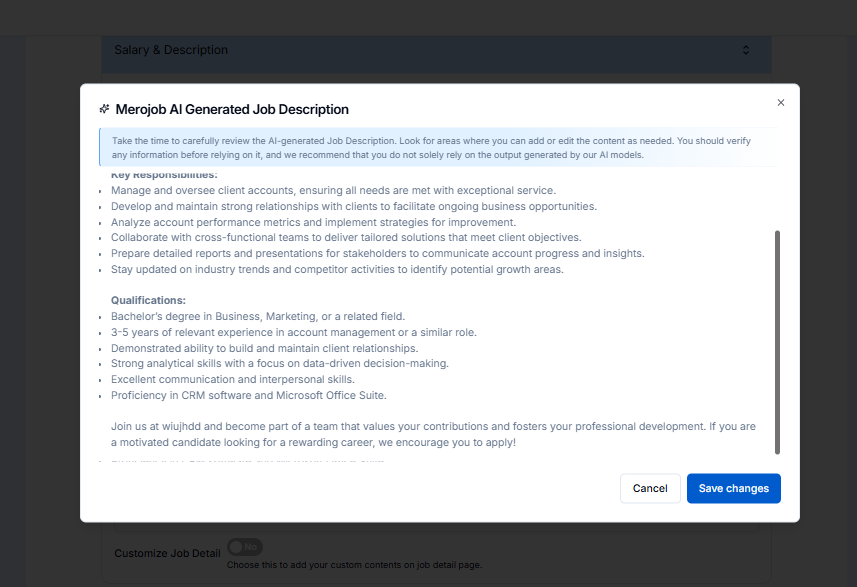Toggle the Customize Job Detail switch

point(244,547)
